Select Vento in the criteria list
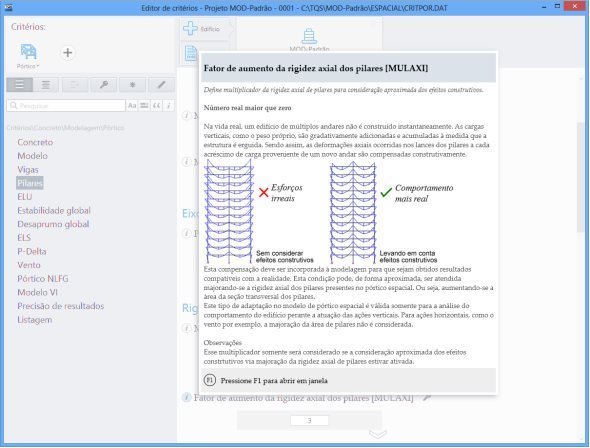590x448 pixels. 29,265
